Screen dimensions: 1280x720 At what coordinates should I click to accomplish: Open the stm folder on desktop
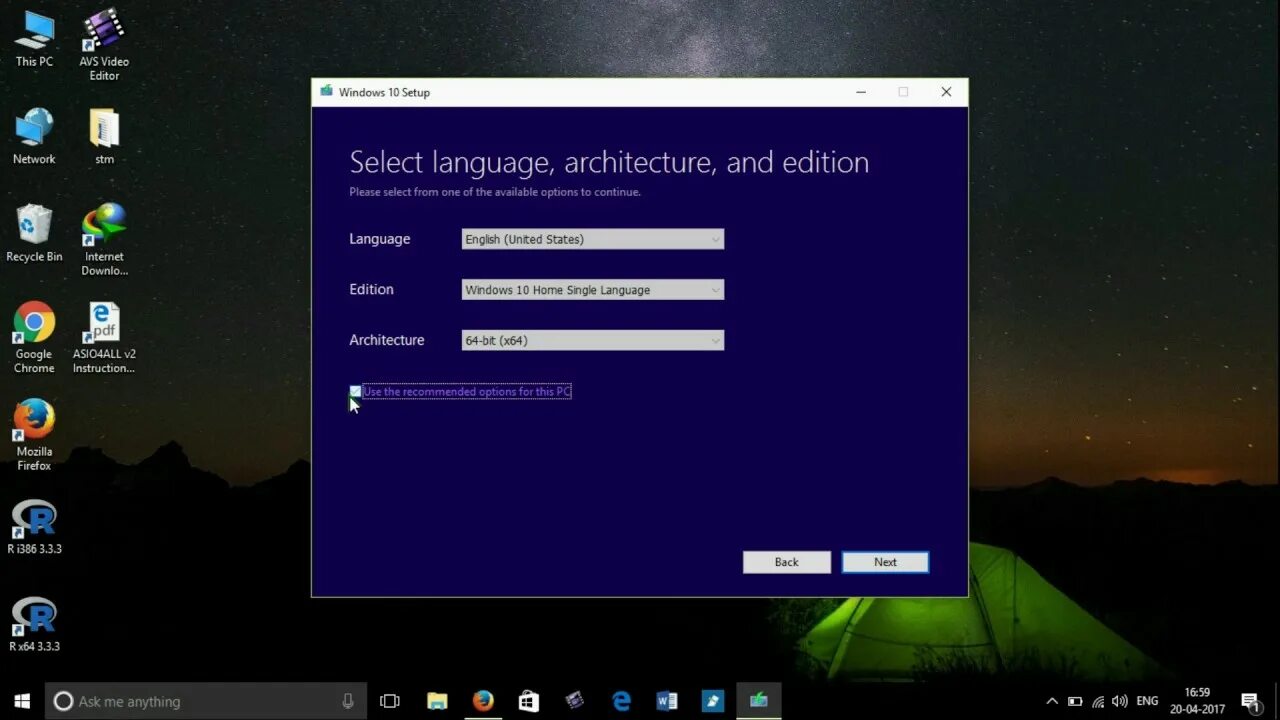pyautogui.click(x=104, y=136)
